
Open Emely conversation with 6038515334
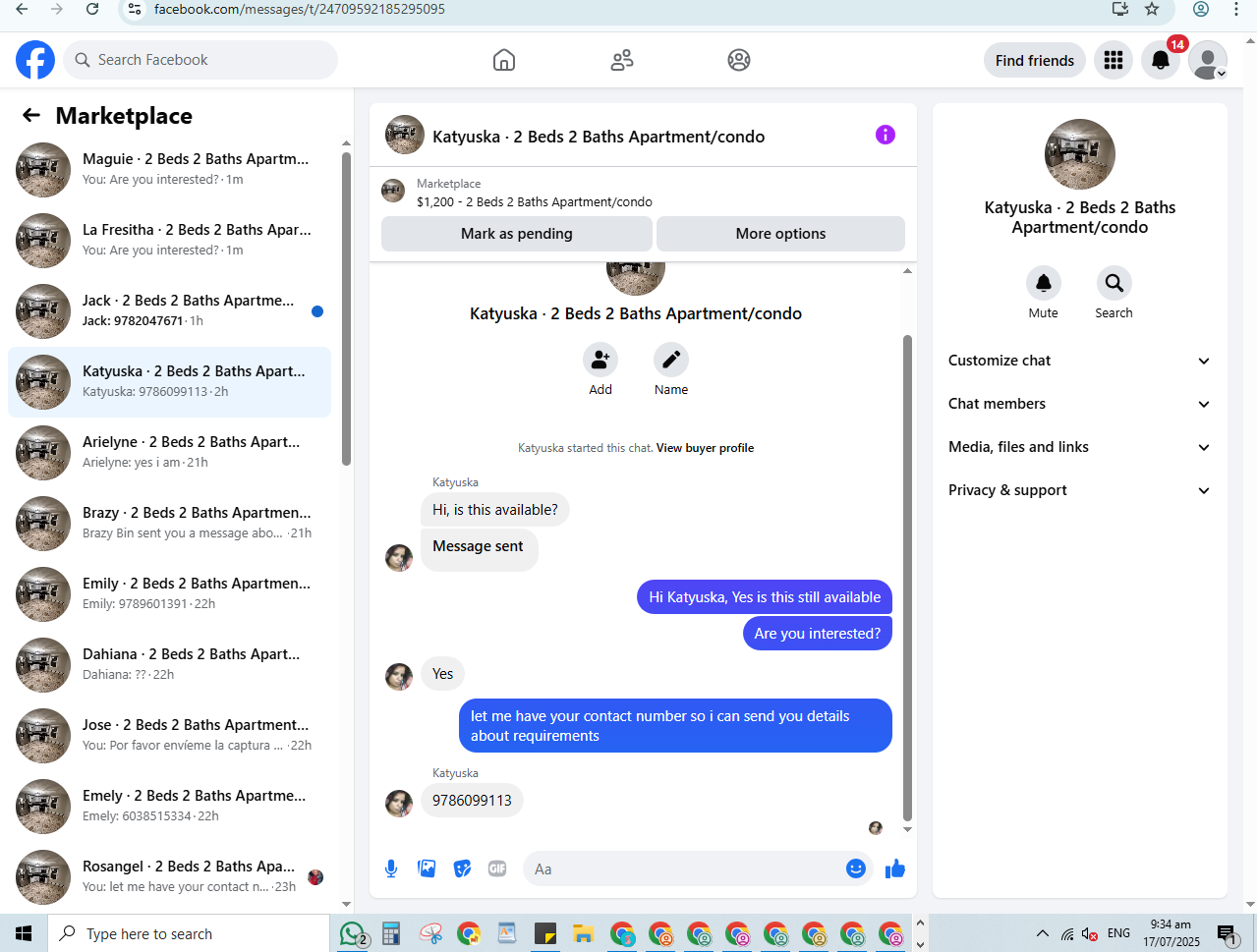pyautogui.click(x=169, y=807)
